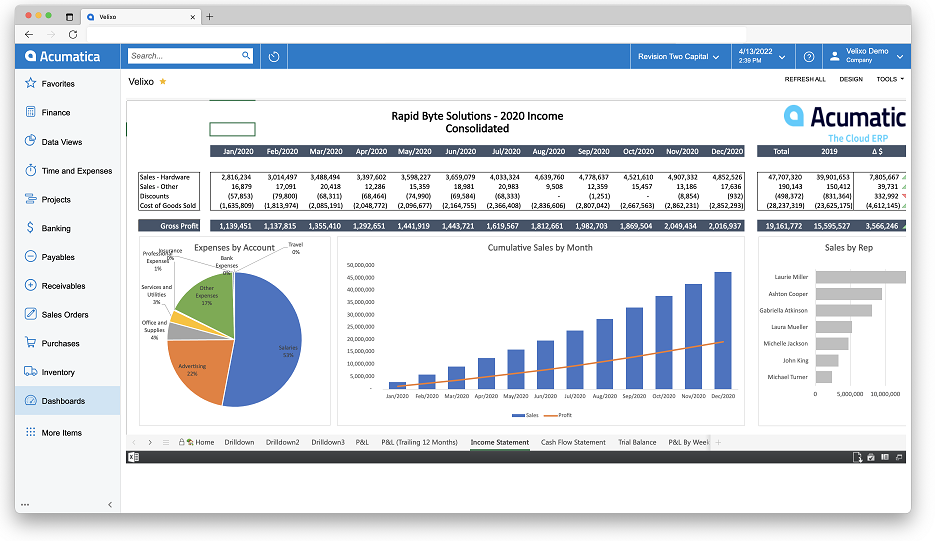Click the Banking dollar sign icon

tap(30, 228)
